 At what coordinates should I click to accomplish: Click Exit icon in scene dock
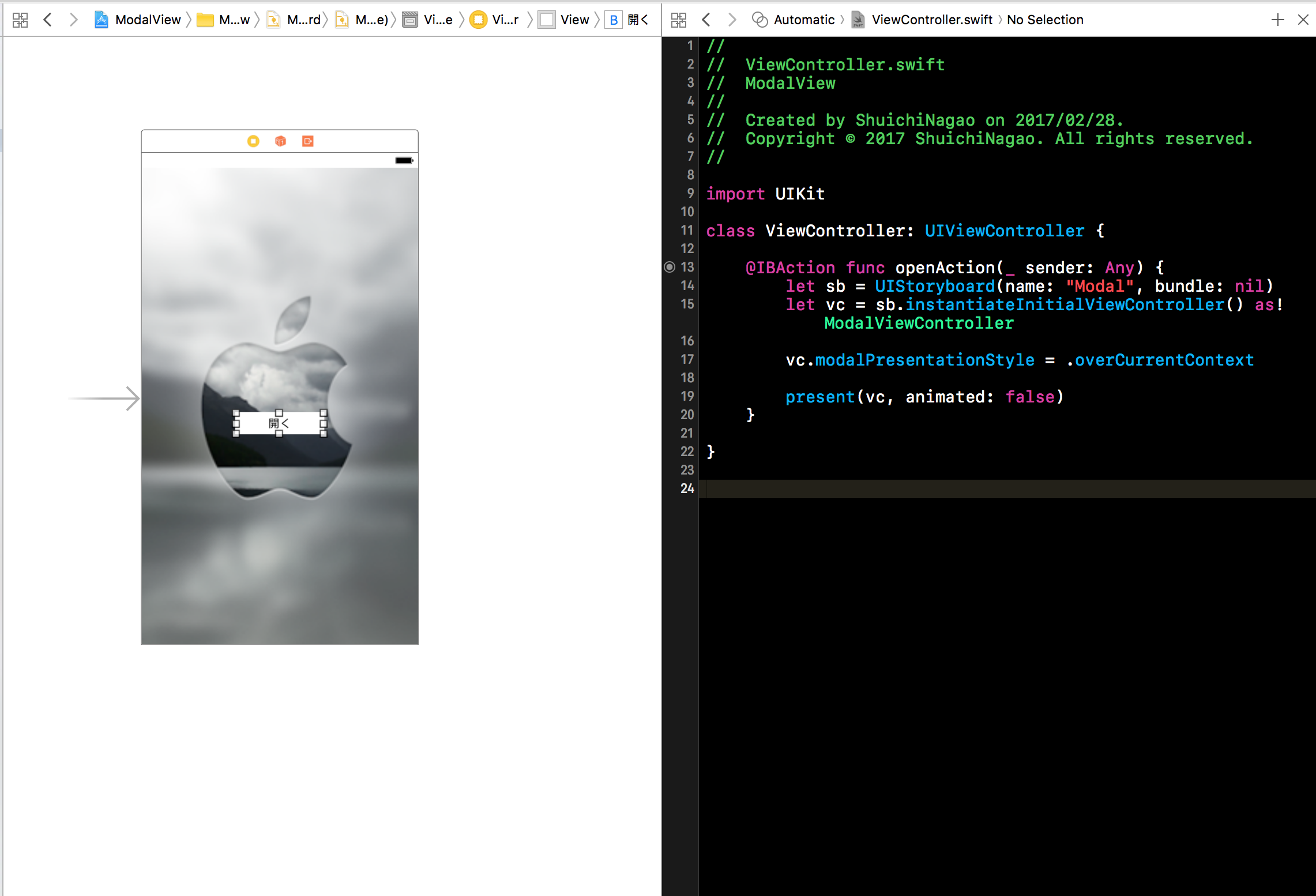(x=308, y=141)
